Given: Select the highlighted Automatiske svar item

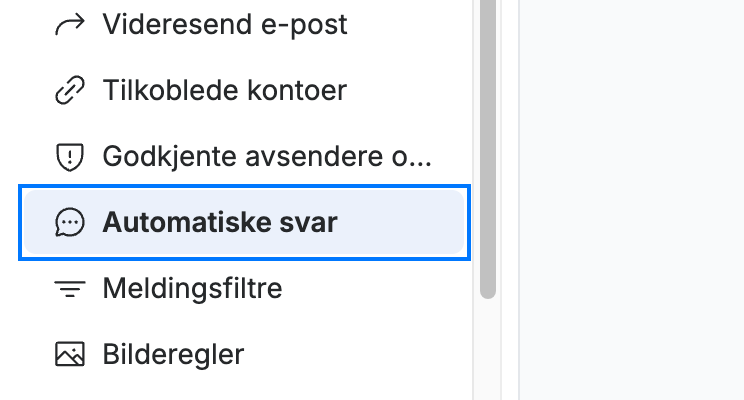Looking at the screenshot, I should coord(244,222).
